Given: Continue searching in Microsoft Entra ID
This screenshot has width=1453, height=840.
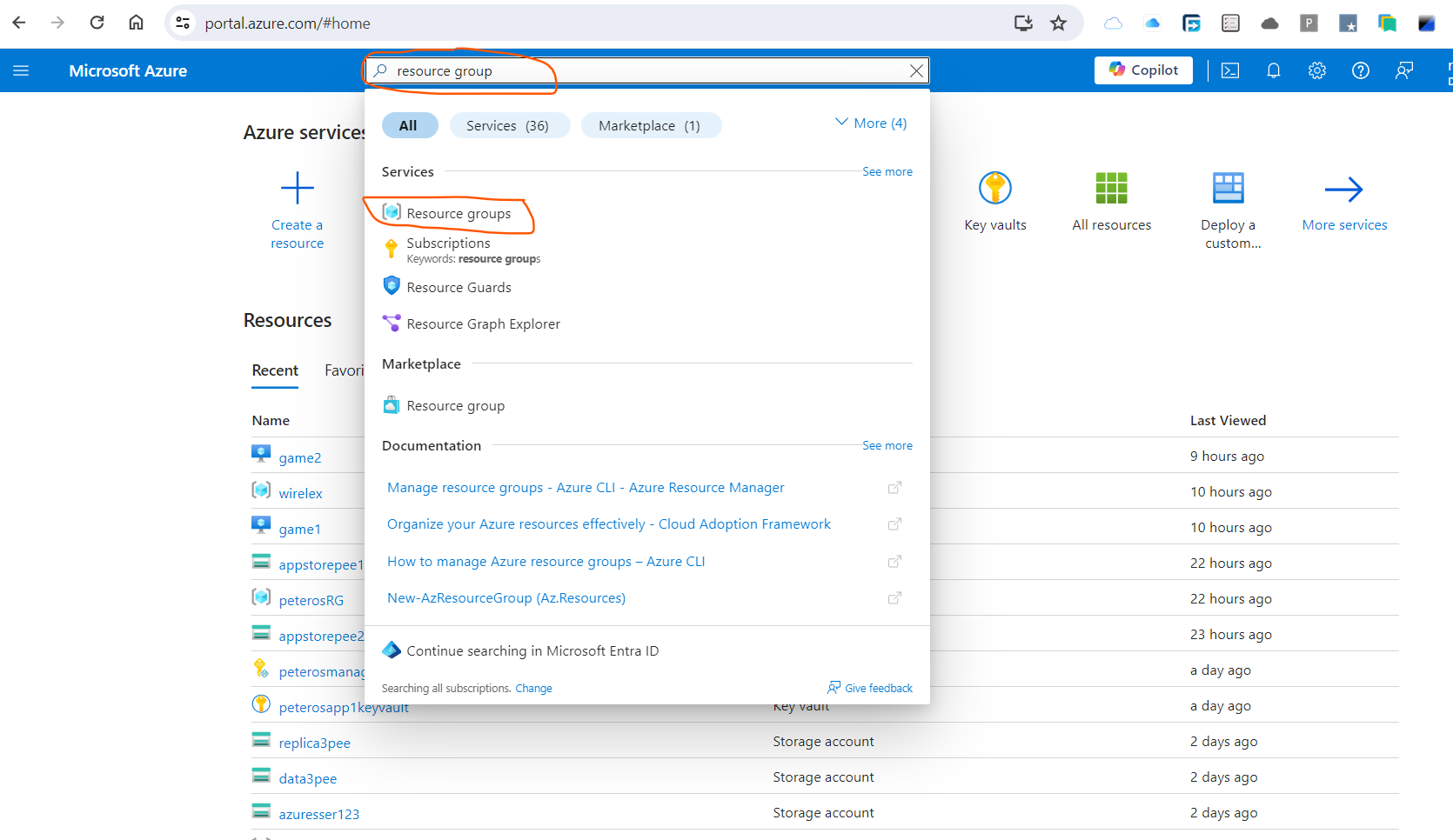Looking at the screenshot, I should (x=532, y=650).
